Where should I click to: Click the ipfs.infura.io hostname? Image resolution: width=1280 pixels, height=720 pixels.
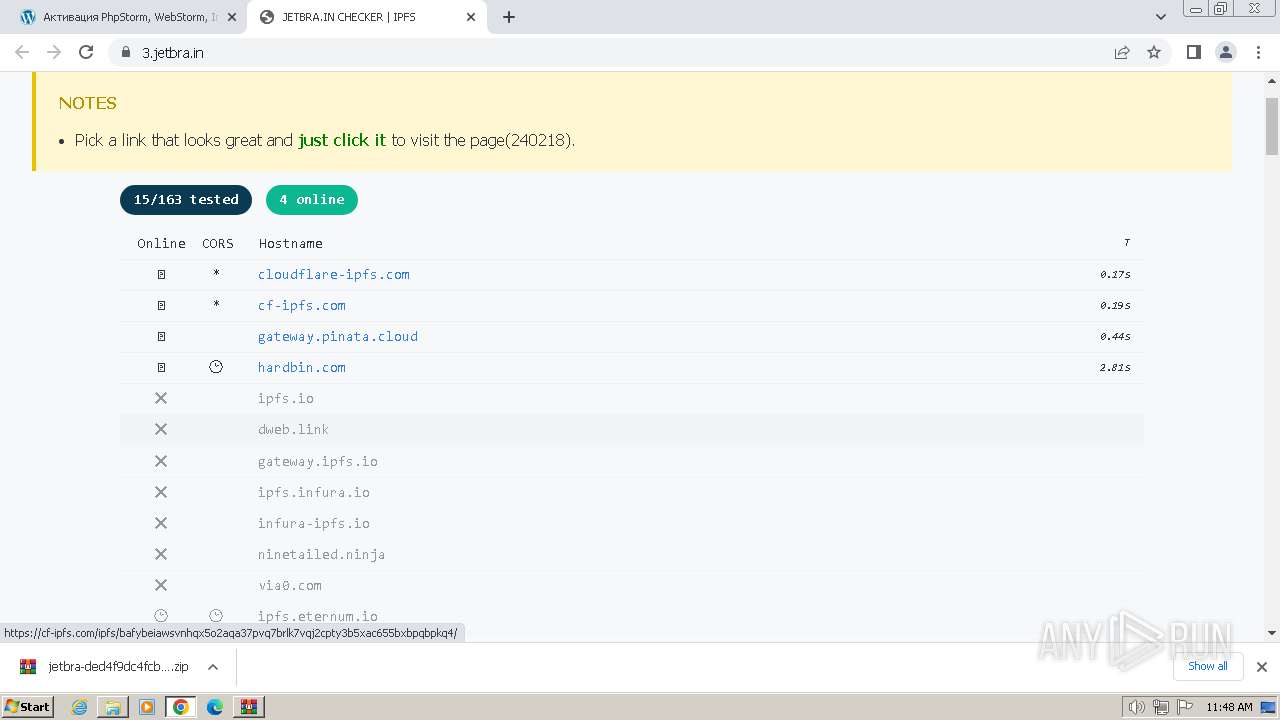[x=314, y=492]
